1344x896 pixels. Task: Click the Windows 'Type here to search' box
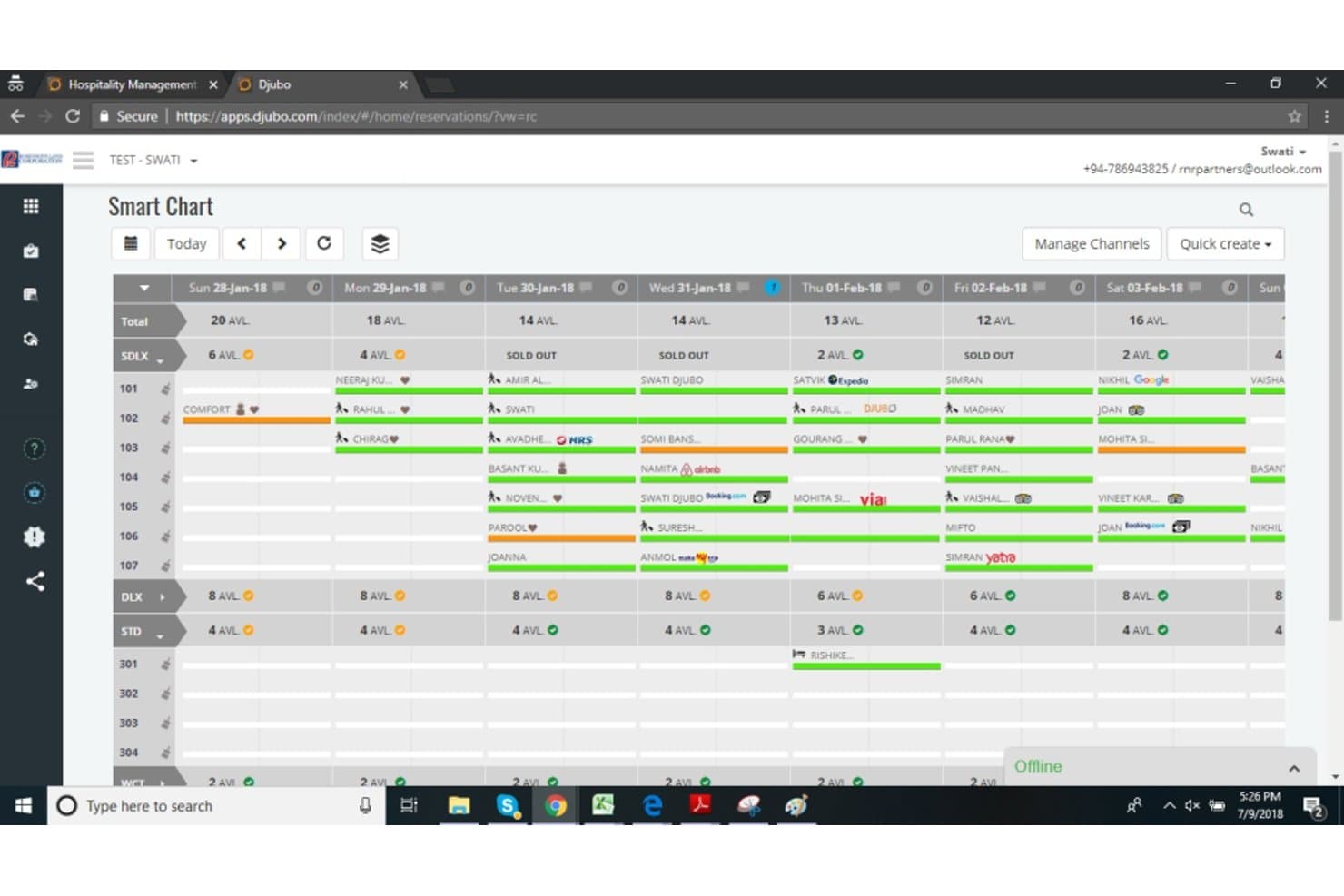(x=218, y=805)
